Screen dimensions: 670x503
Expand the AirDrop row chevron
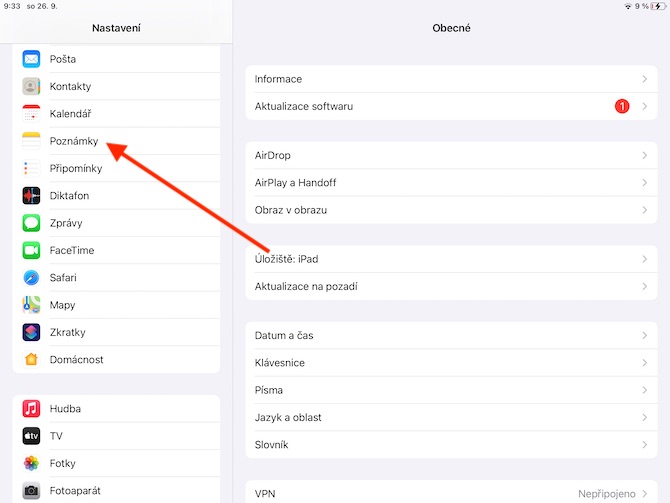tap(645, 156)
